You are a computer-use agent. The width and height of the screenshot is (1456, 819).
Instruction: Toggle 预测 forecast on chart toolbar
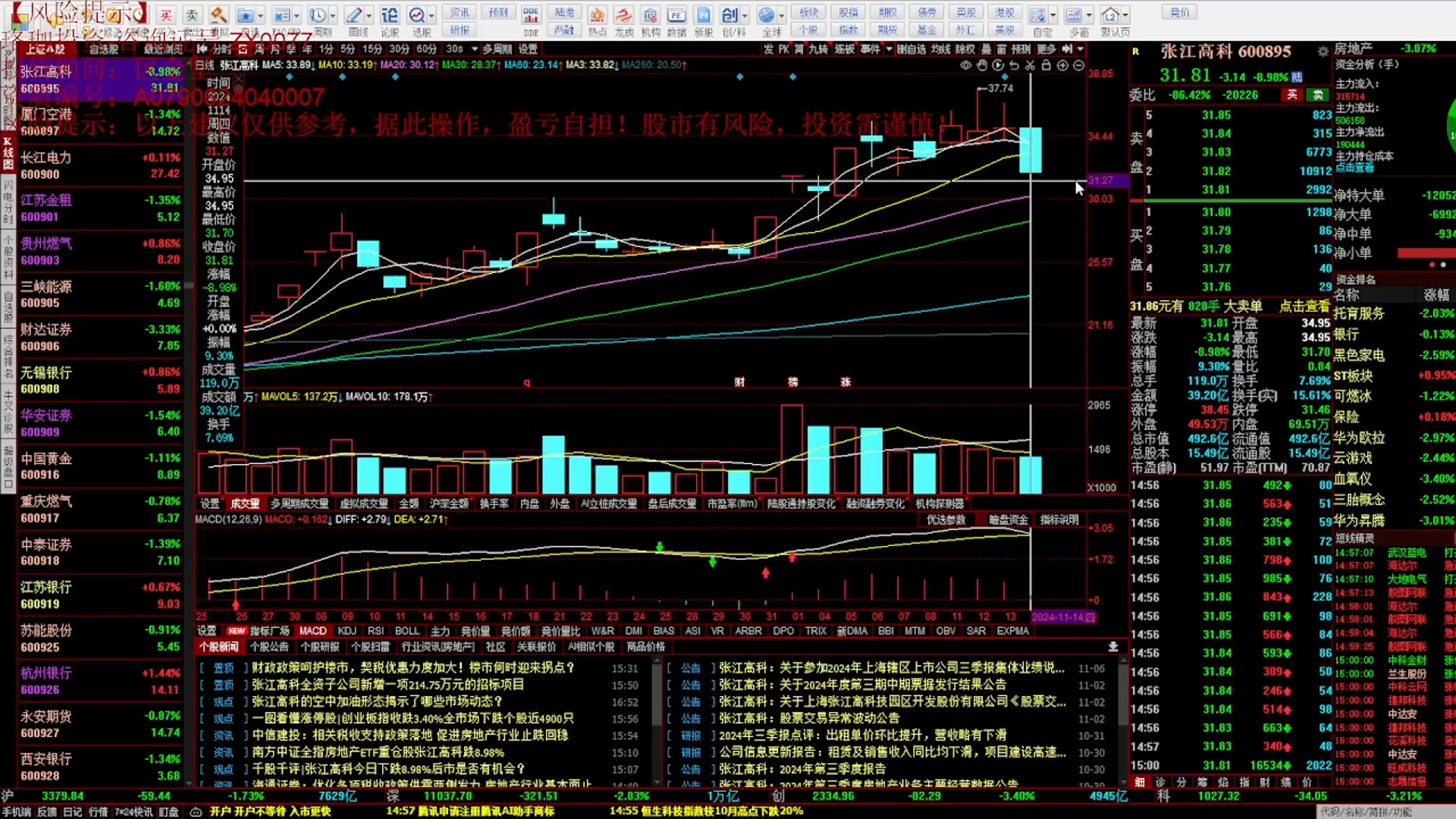click(x=1021, y=49)
